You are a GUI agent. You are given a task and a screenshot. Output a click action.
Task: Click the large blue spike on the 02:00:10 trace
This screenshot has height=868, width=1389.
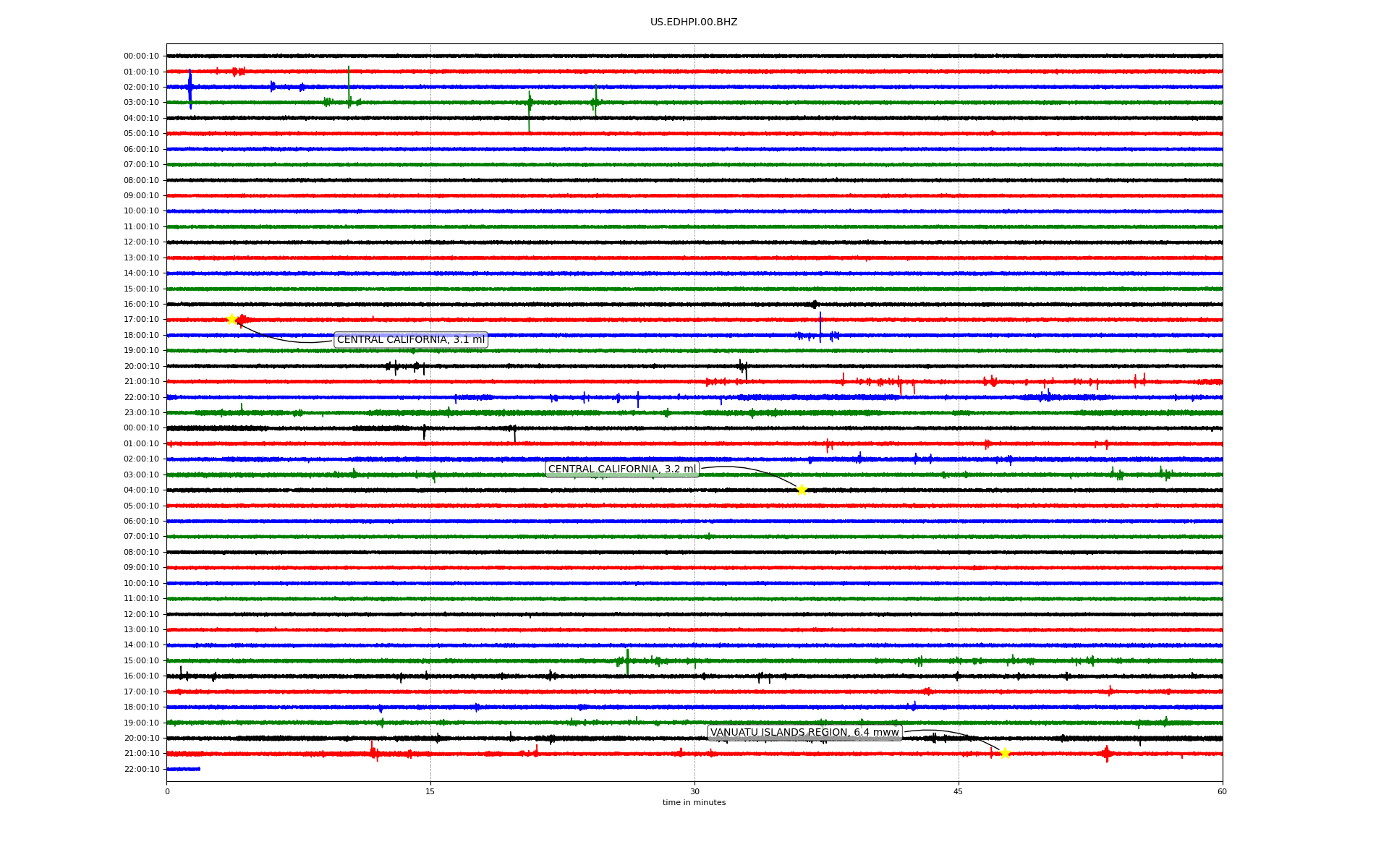point(190,88)
